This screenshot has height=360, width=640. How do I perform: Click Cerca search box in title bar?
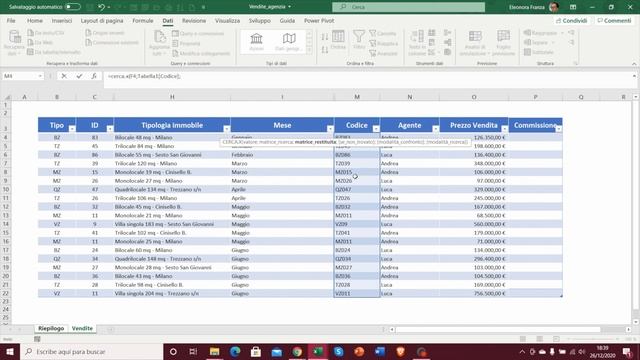(x=408, y=7)
